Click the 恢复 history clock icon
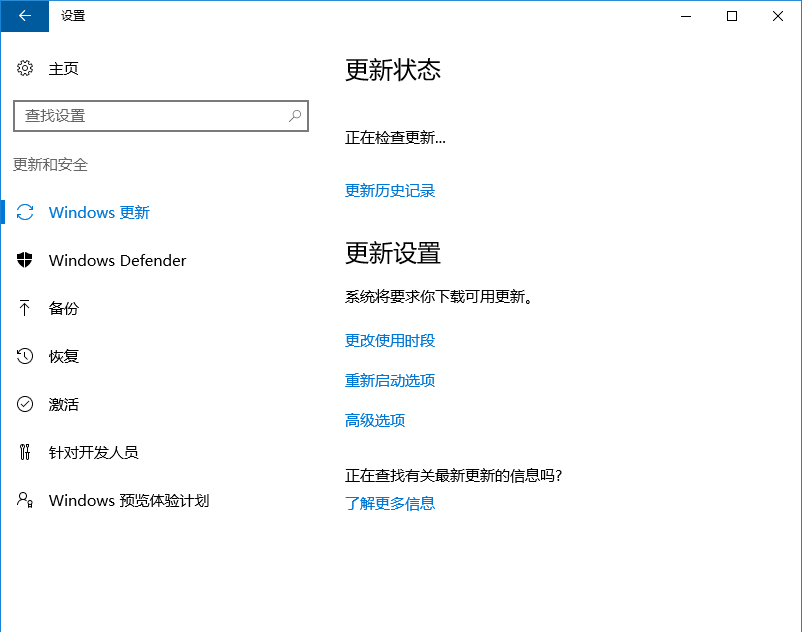Screen dimensions: 802x632 click(26, 356)
